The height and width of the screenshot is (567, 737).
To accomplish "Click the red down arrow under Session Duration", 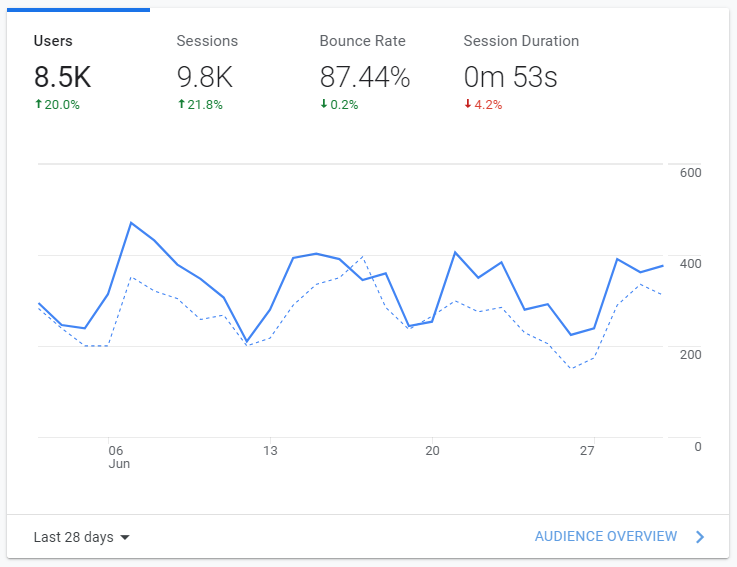I will click(468, 104).
